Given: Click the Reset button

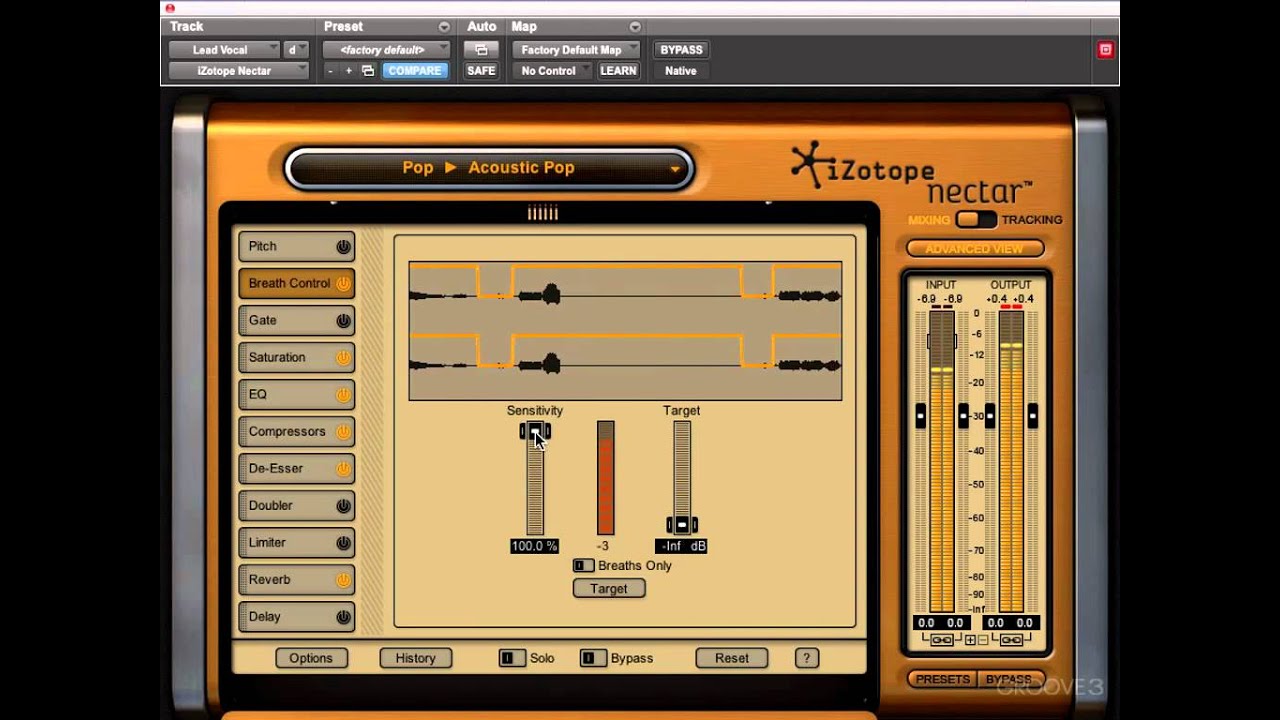Looking at the screenshot, I should [731, 658].
